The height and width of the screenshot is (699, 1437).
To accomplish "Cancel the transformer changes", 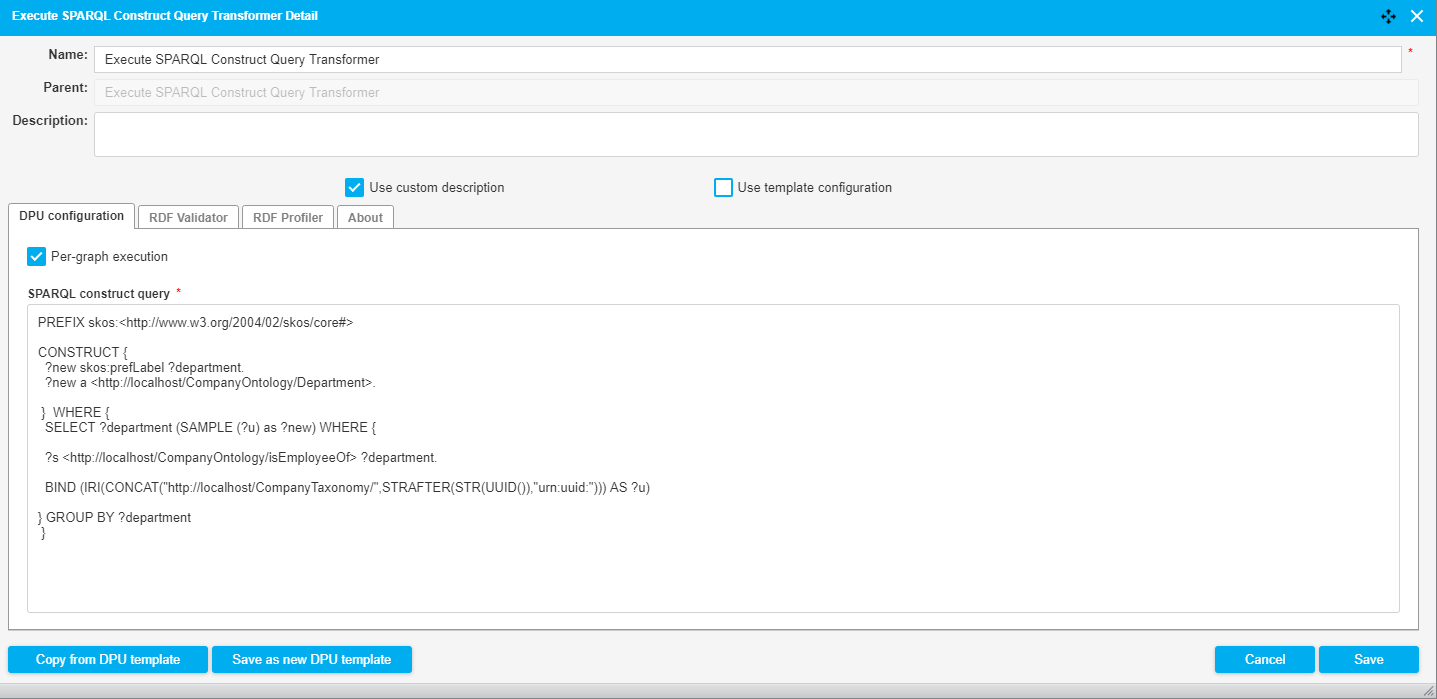I will [x=1265, y=660].
